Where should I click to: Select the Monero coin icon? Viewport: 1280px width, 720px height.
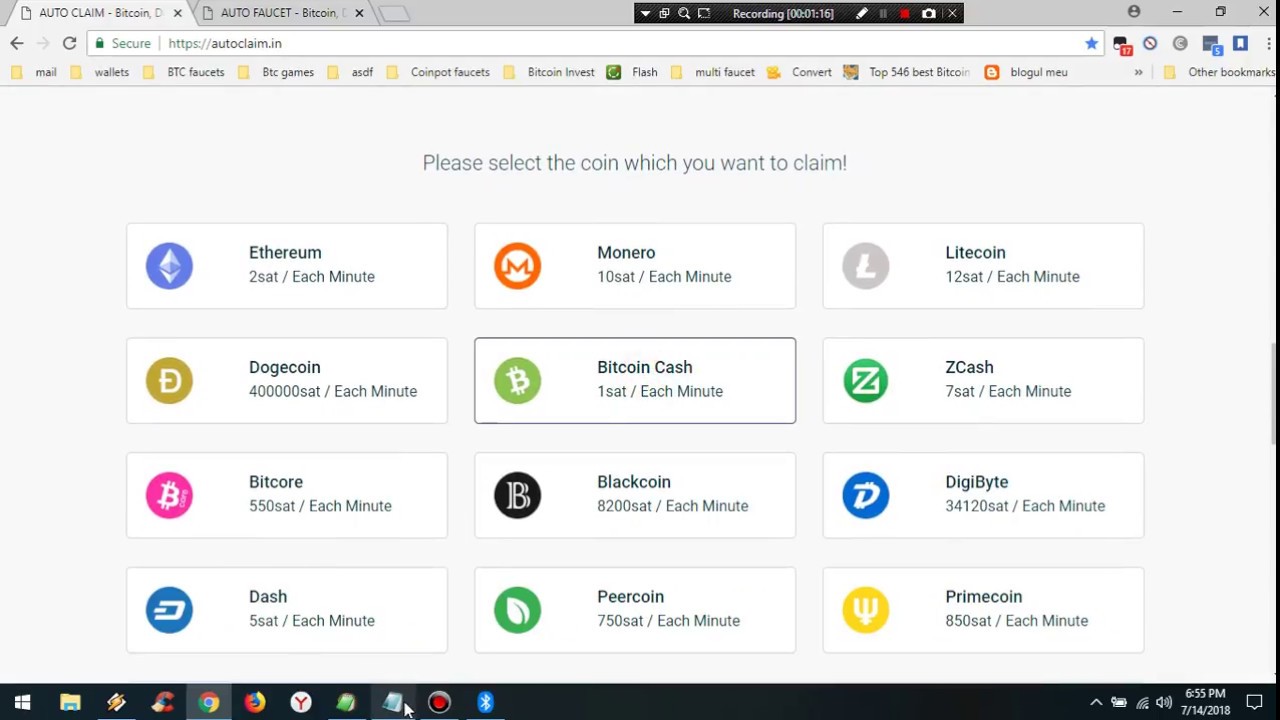click(x=517, y=266)
